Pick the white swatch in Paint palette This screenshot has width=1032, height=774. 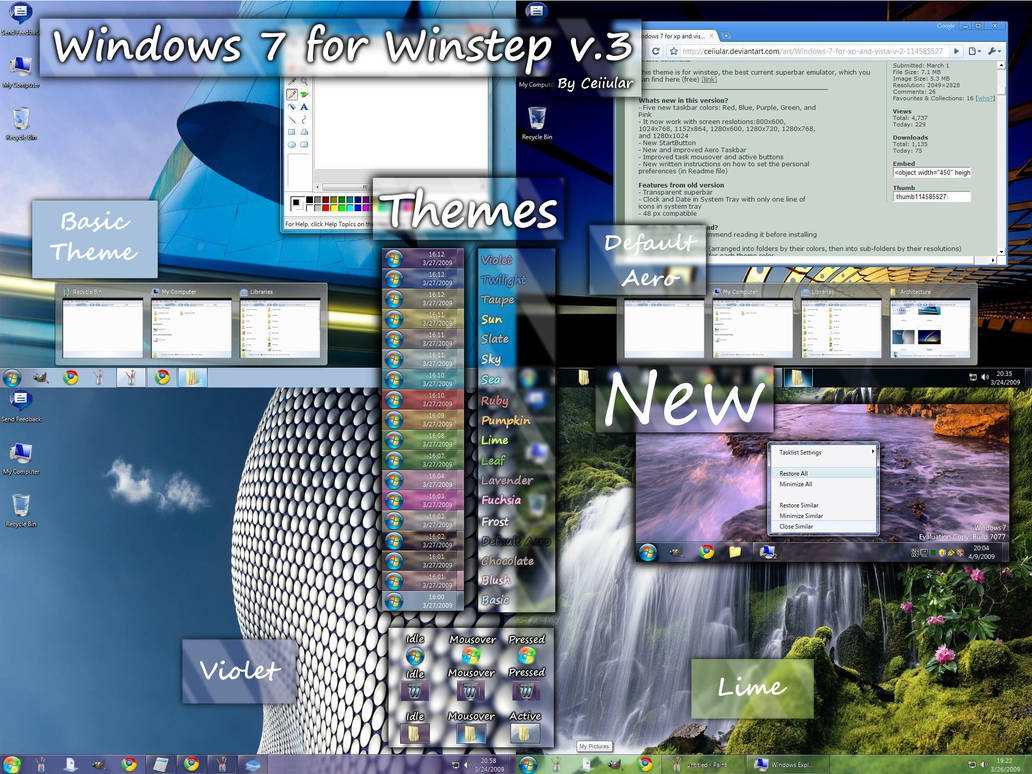pyautogui.click(x=309, y=207)
